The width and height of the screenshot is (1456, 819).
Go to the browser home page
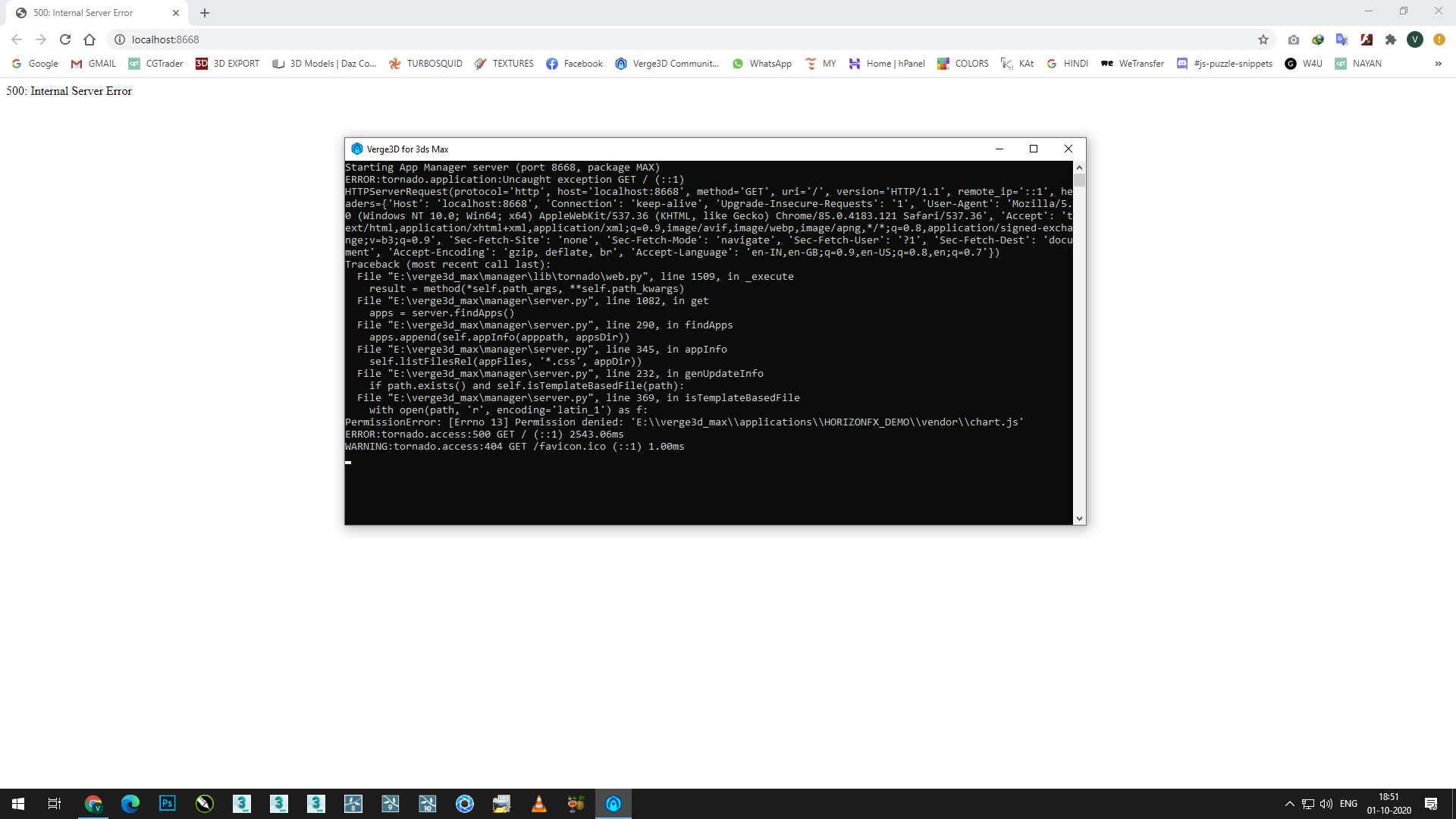click(x=89, y=39)
